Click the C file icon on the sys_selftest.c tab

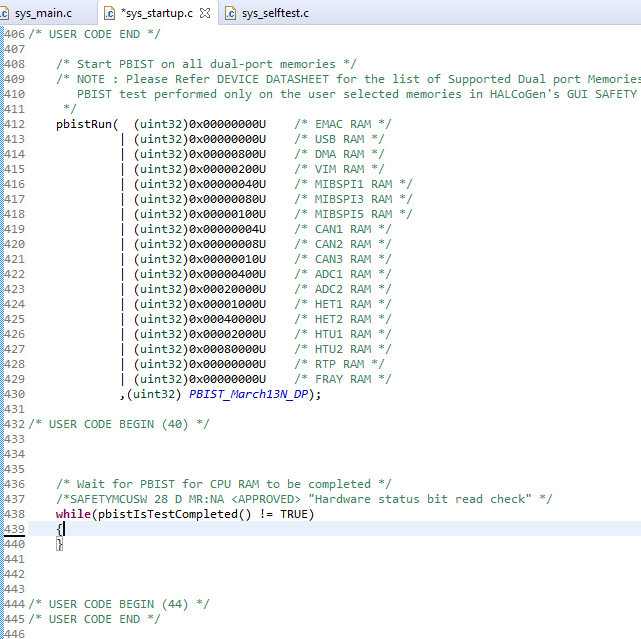coord(230,13)
